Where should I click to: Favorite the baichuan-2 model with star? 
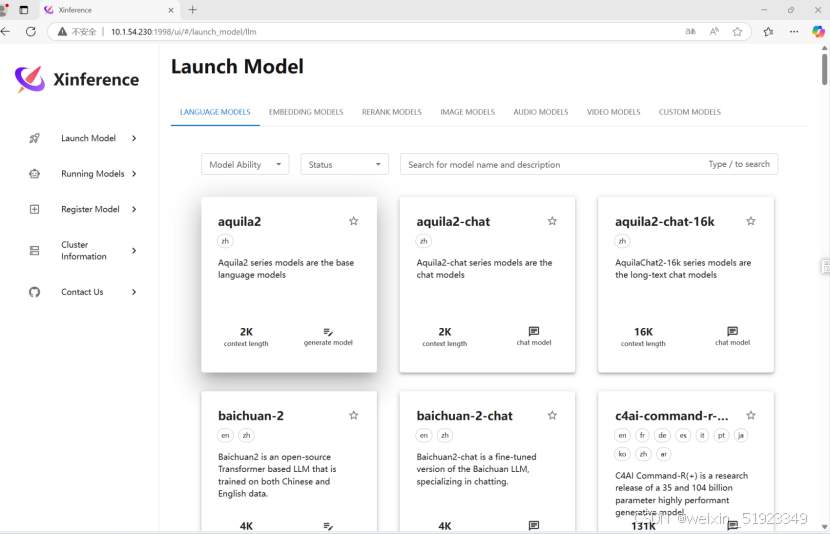click(354, 415)
